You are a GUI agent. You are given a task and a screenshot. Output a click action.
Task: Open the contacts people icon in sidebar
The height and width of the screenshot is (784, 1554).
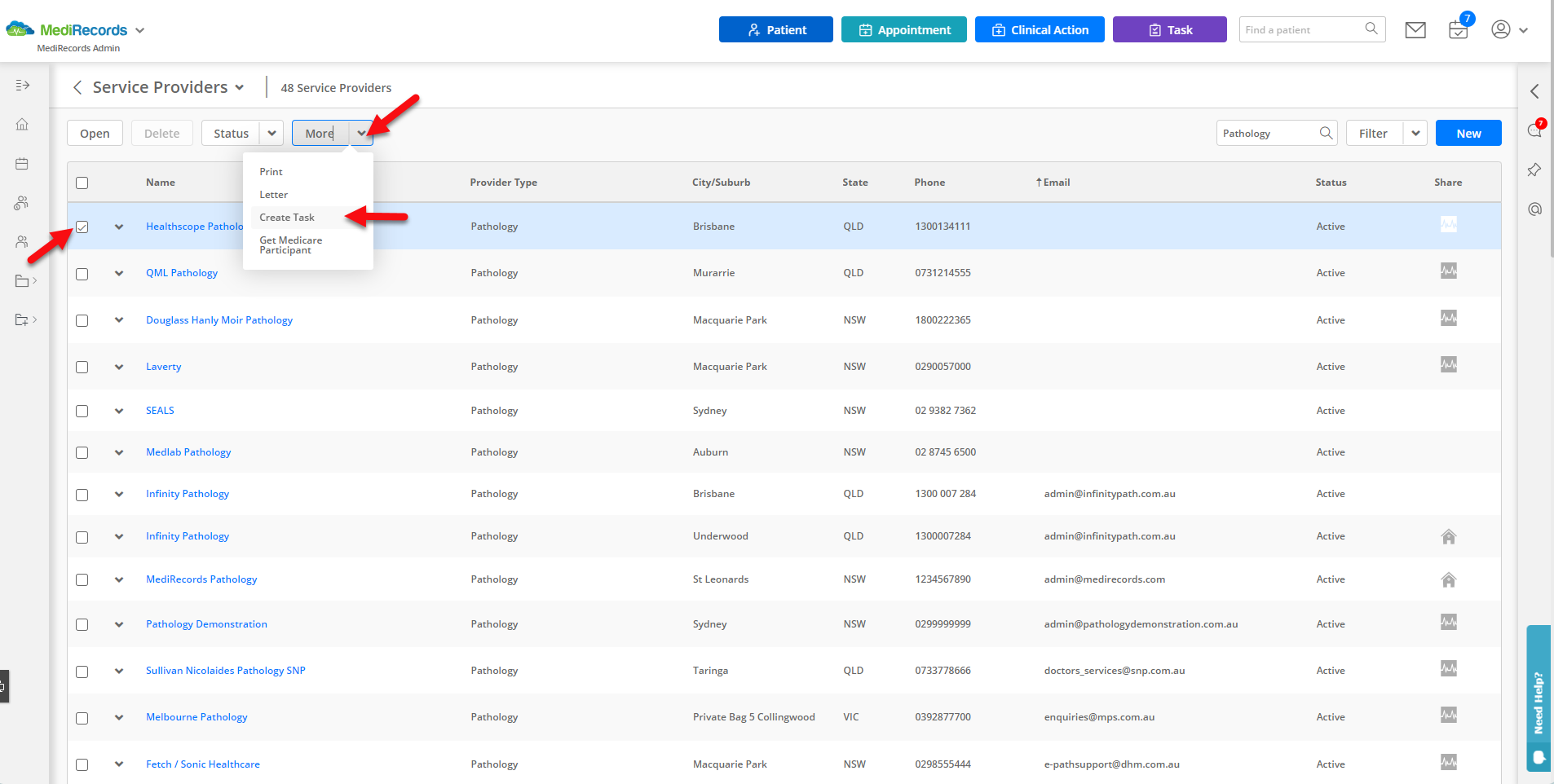[22, 242]
